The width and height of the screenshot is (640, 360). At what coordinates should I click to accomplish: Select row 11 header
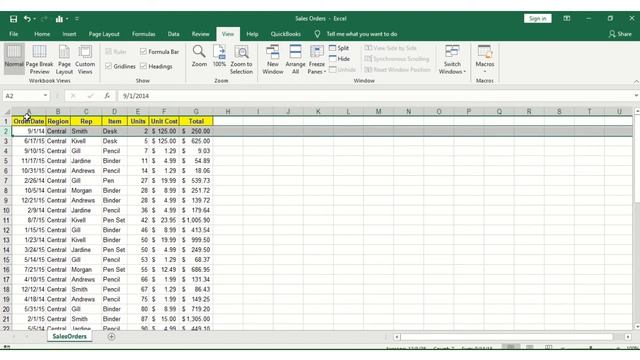tap(6, 220)
